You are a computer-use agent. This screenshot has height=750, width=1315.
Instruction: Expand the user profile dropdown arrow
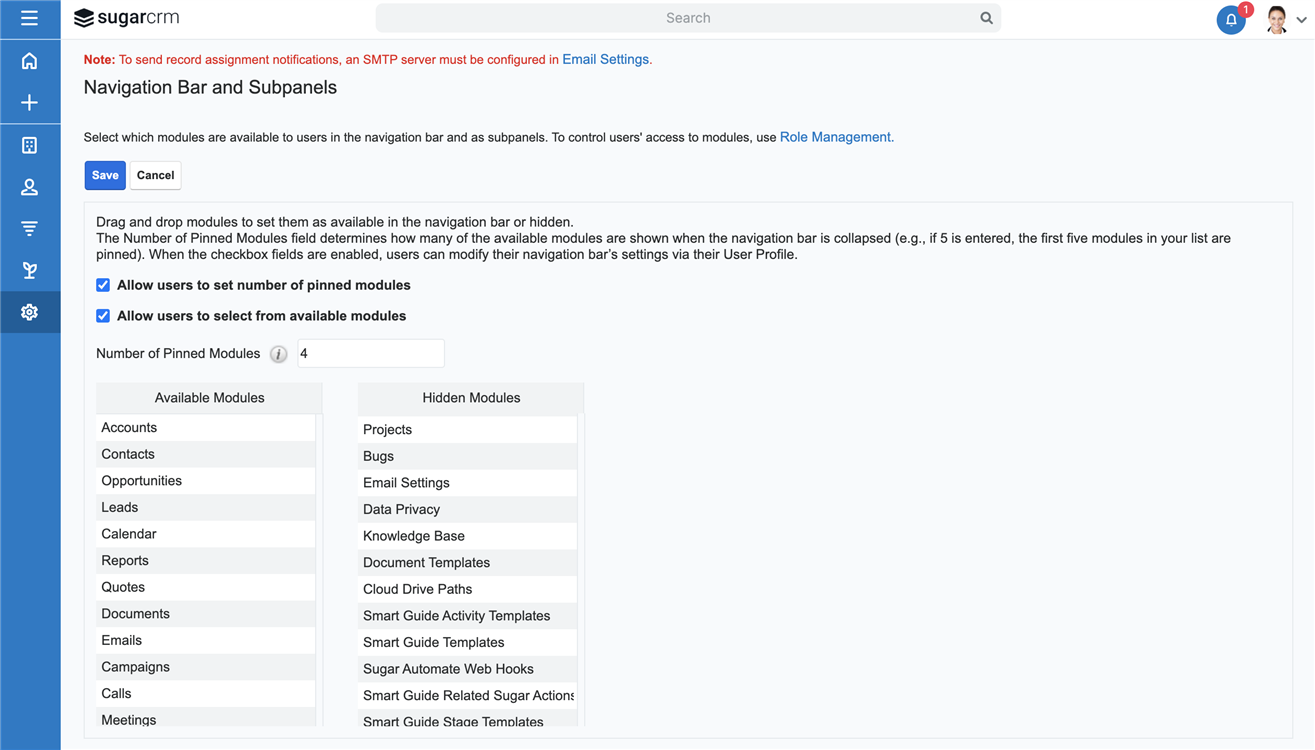[x=1301, y=20]
